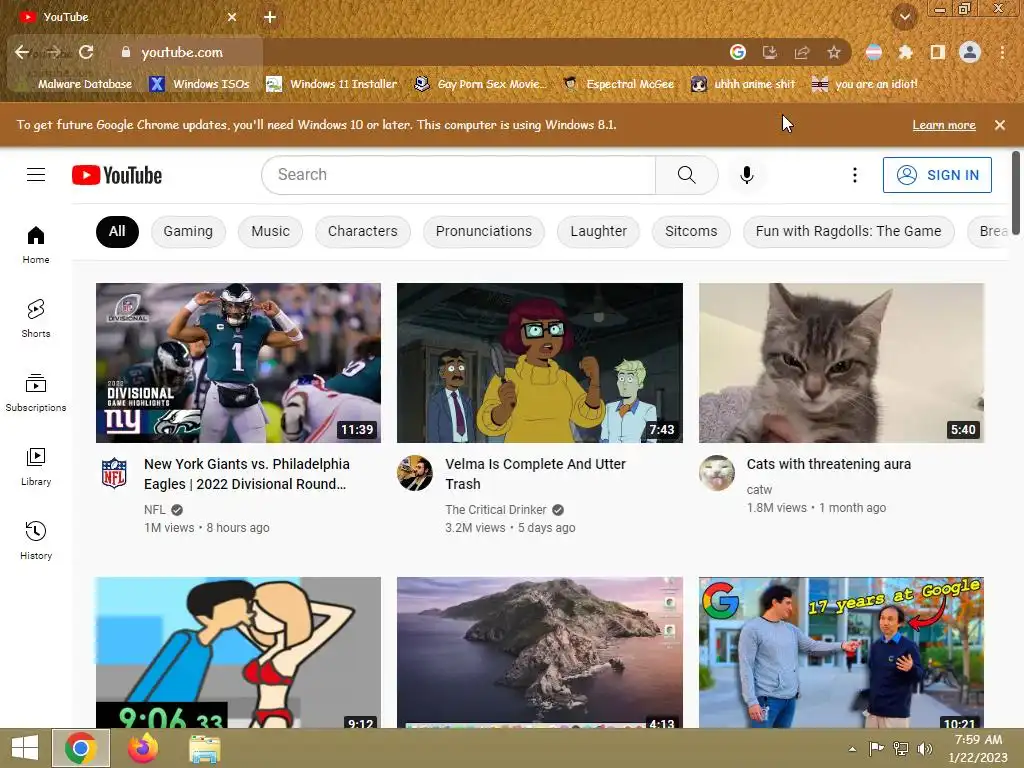Open YouTube settings three-dot menu

pos(854,175)
